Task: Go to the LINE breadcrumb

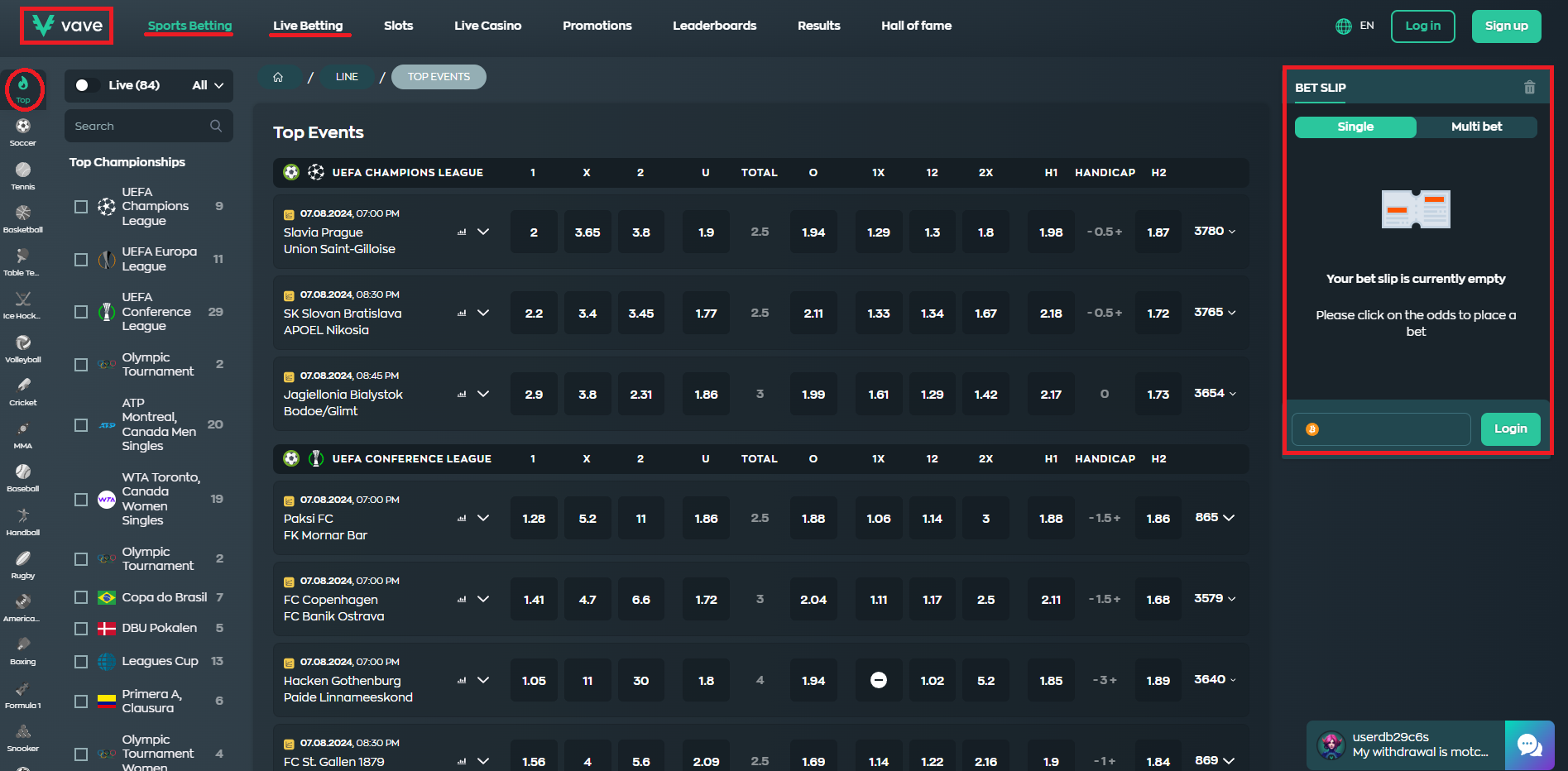Action: [347, 77]
